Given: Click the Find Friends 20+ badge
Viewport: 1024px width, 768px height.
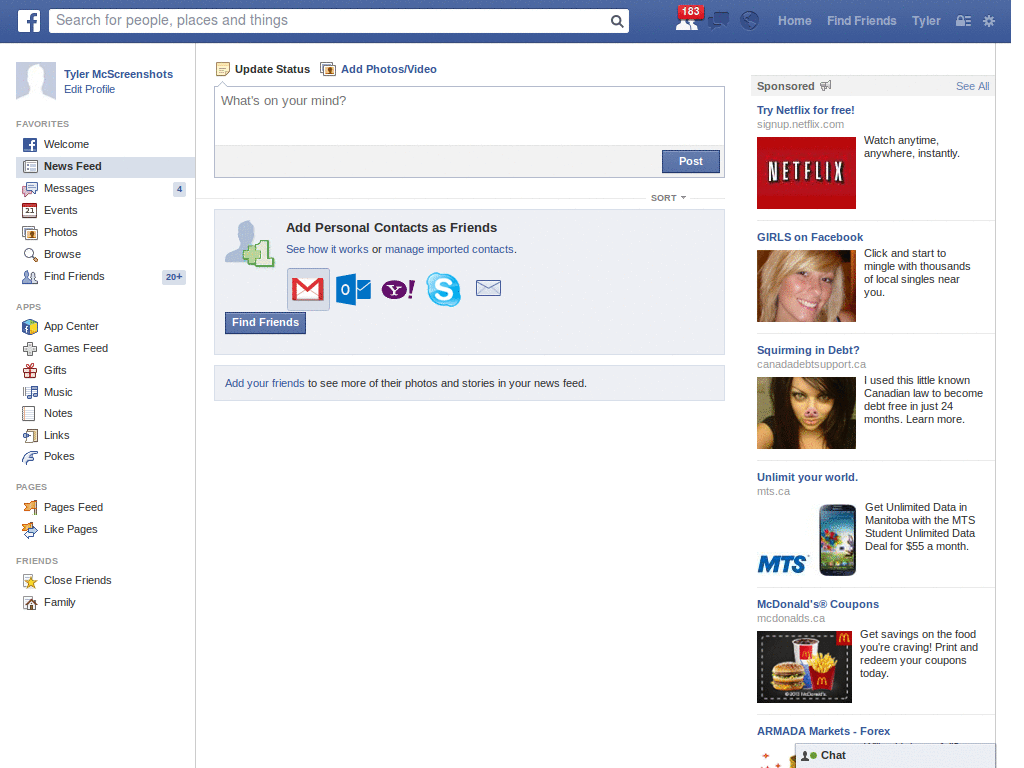Looking at the screenshot, I should 174,277.
